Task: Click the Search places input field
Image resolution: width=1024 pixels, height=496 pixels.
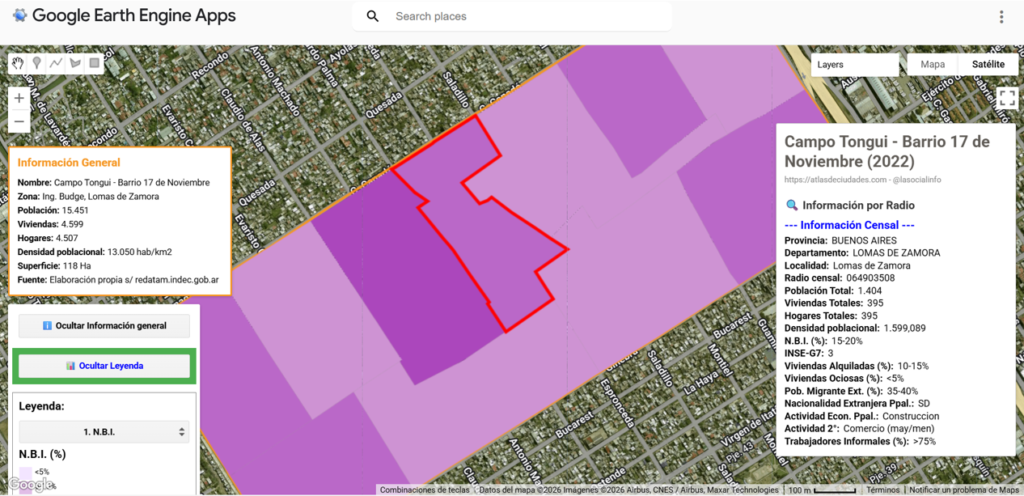Action: (x=525, y=17)
